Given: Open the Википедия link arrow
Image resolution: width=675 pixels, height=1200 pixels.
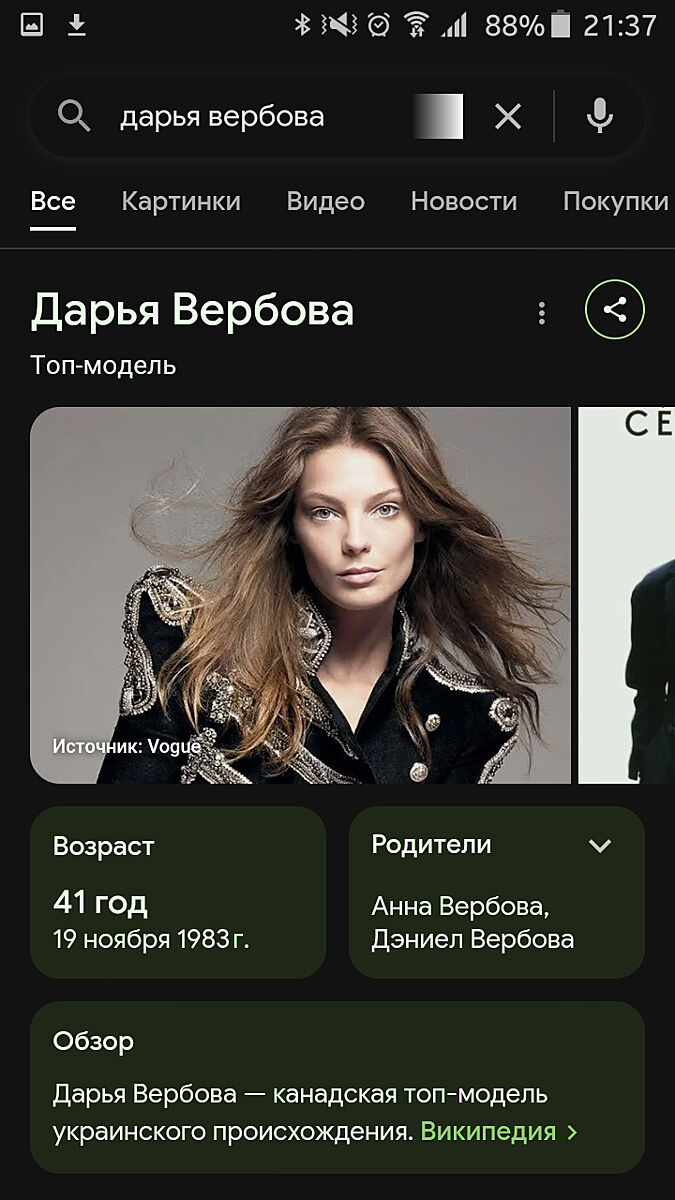Looking at the screenshot, I should point(573,1132).
